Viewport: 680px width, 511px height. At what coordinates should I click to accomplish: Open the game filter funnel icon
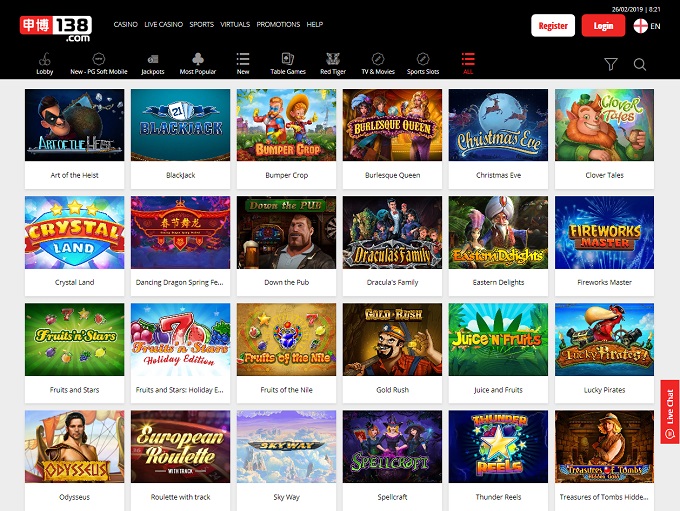pos(611,64)
